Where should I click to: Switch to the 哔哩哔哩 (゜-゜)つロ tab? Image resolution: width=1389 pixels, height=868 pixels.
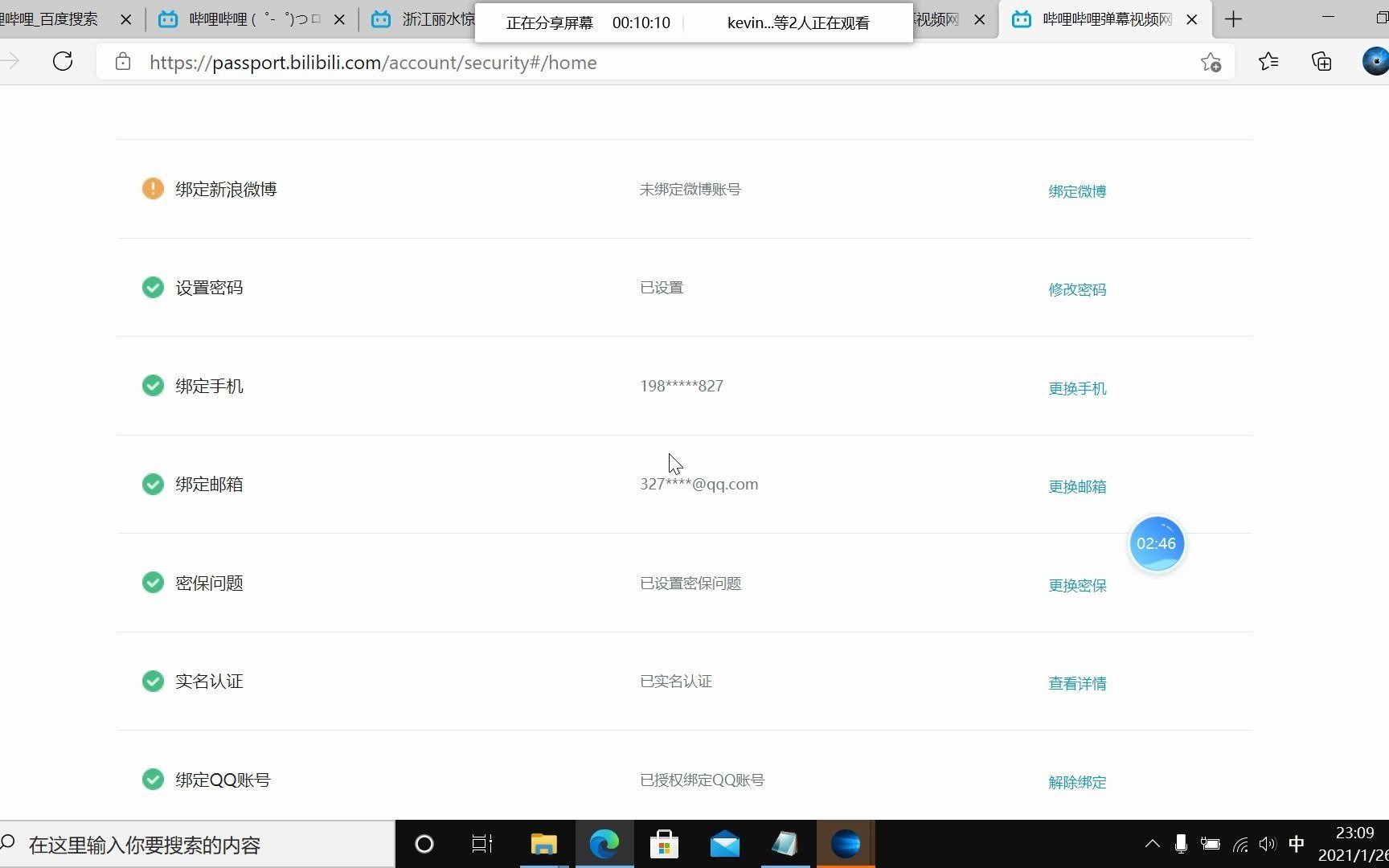253,19
